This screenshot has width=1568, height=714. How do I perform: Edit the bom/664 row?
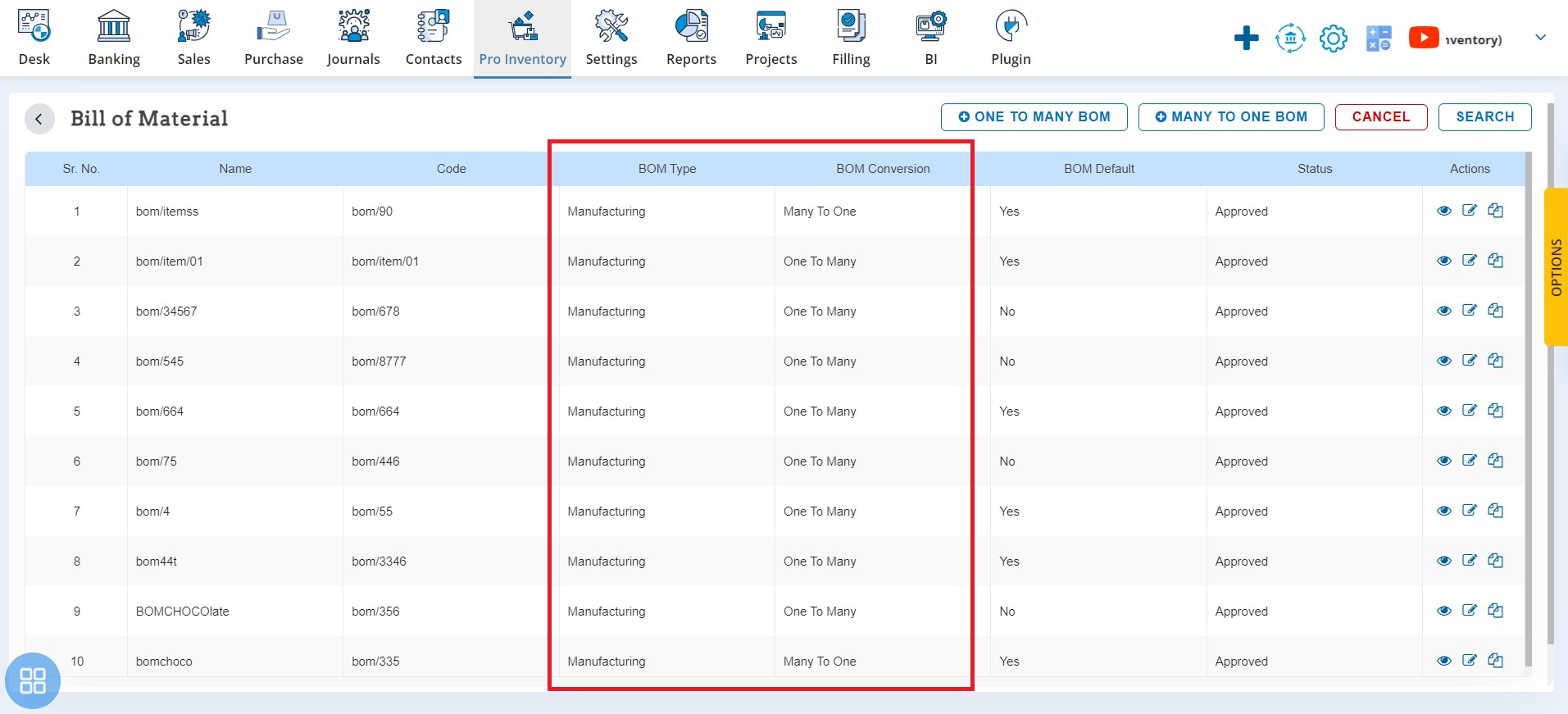pyautogui.click(x=1470, y=410)
